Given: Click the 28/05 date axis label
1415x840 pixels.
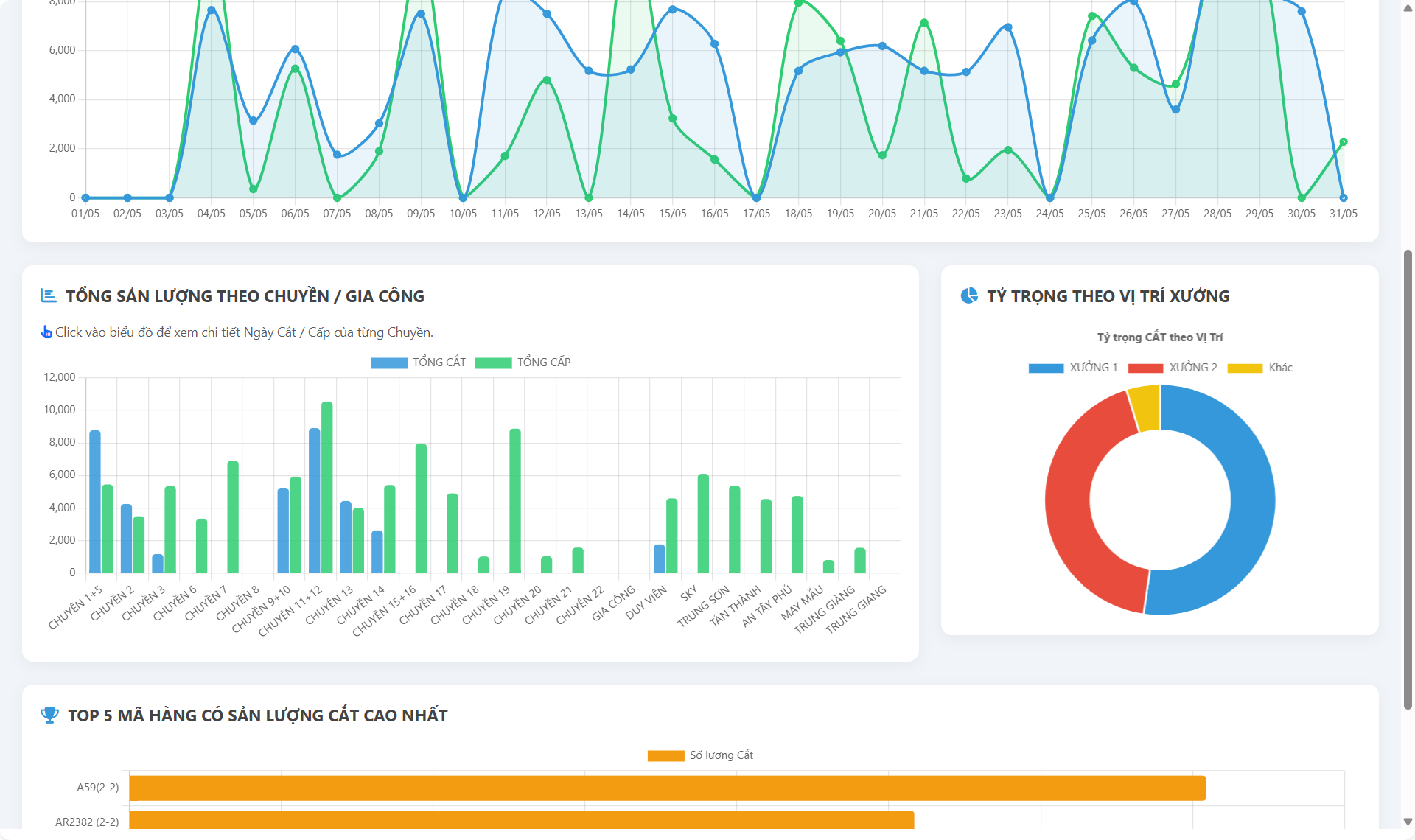Looking at the screenshot, I should pos(1217,214).
